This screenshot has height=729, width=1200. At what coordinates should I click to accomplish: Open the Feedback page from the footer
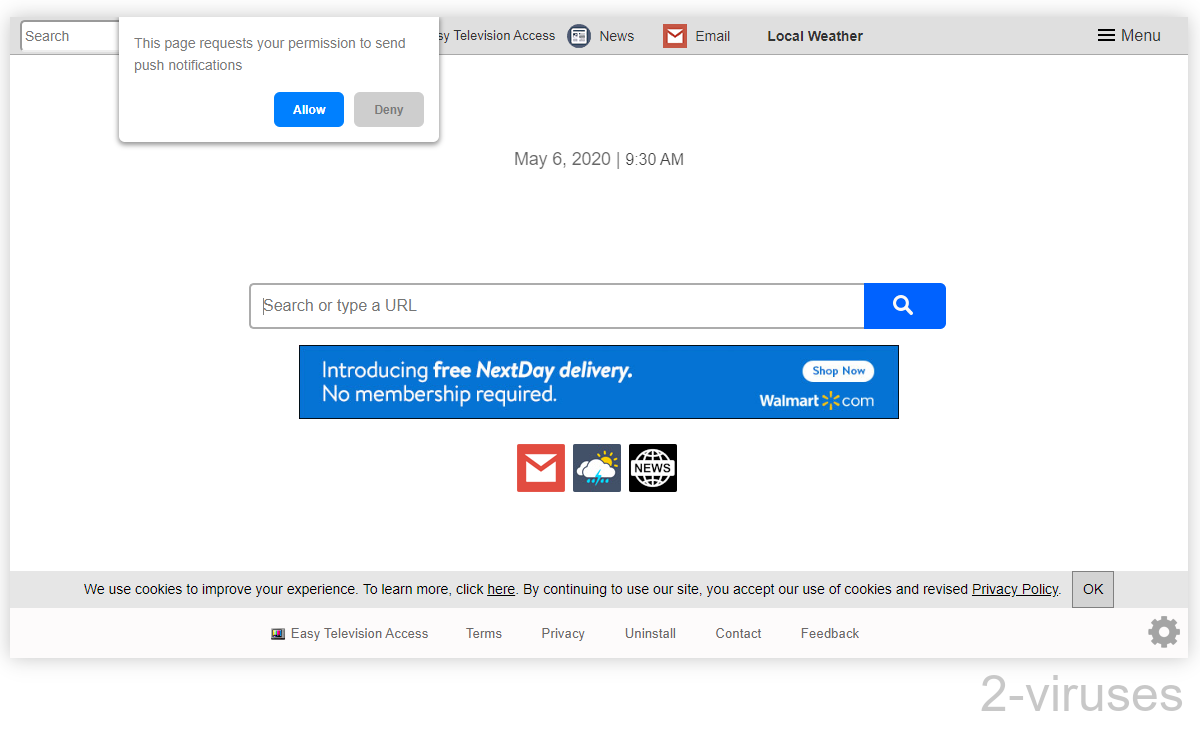point(829,633)
